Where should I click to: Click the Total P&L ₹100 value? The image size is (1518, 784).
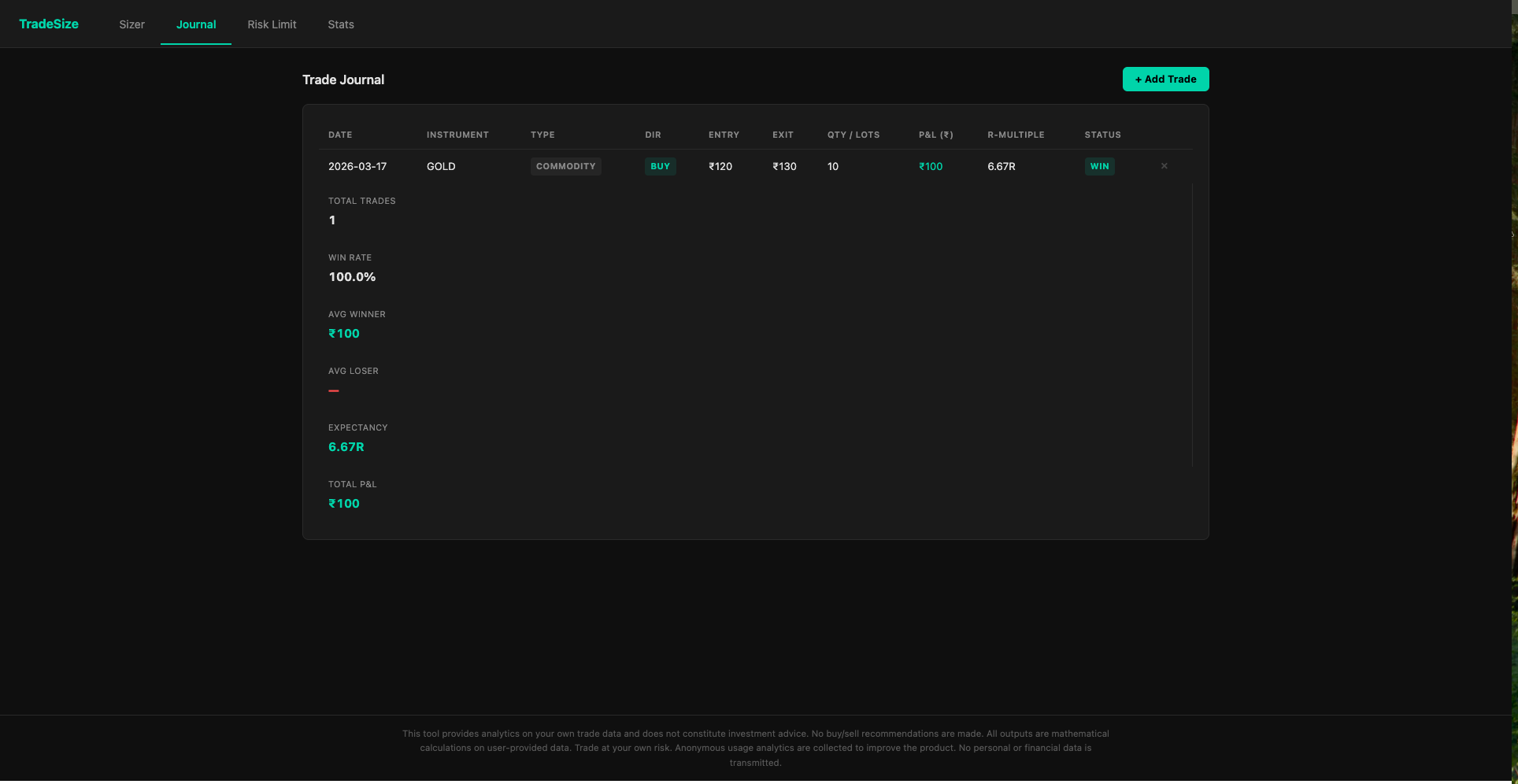tap(344, 503)
